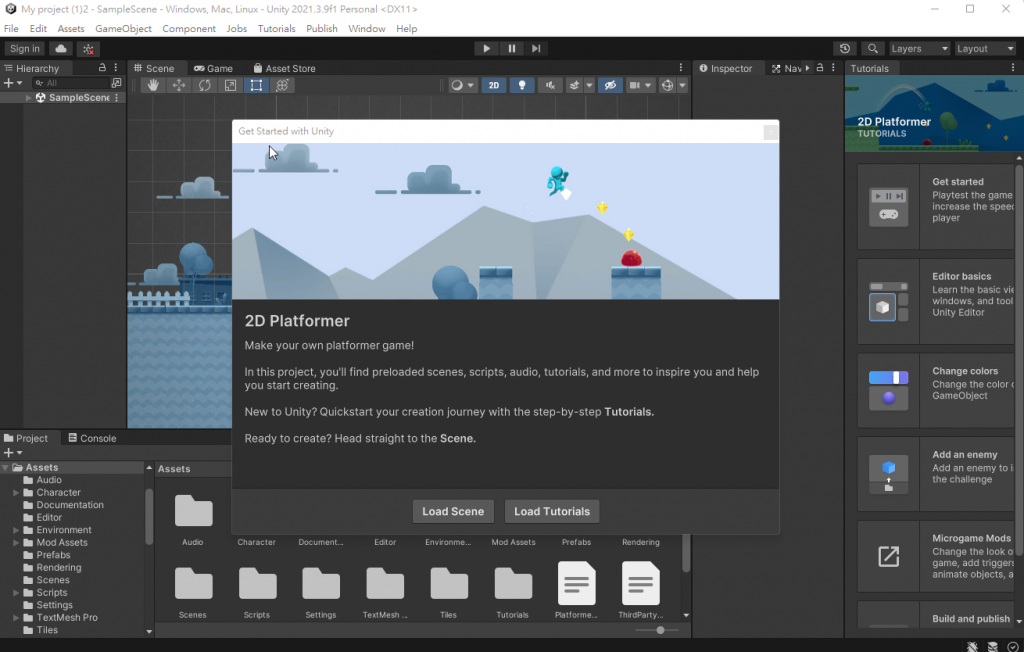Select the Rotate tool
Screen dimensions: 1024x652
pos(204,86)
